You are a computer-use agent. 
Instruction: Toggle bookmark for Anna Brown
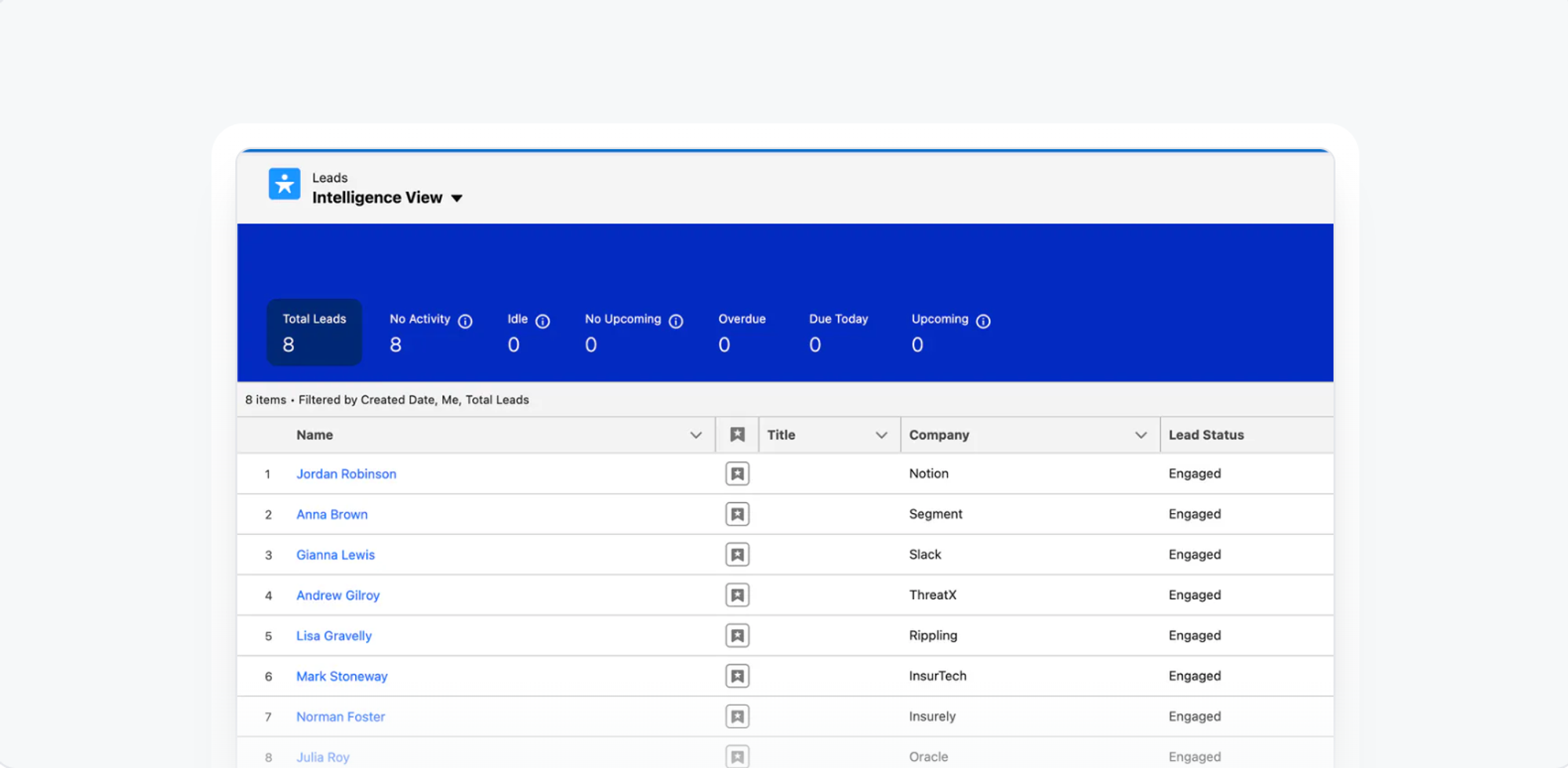737,515
